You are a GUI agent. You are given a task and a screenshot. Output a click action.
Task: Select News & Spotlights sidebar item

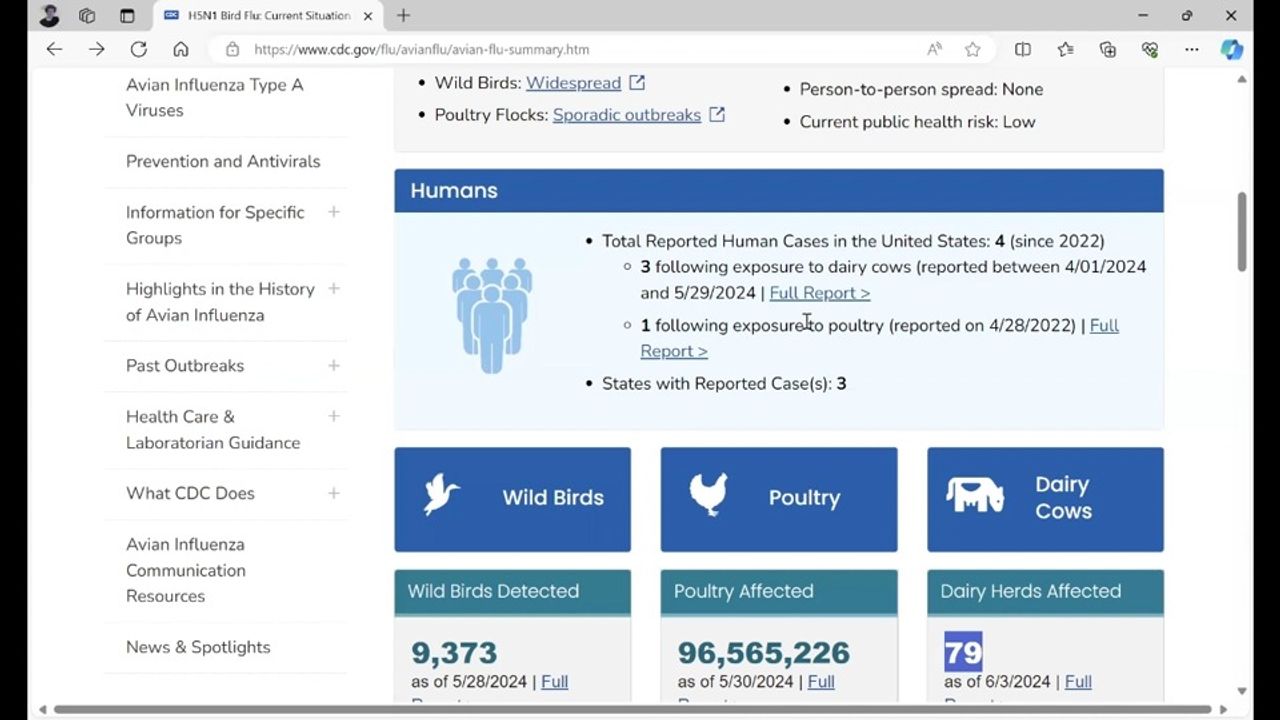tap(198, 647)
